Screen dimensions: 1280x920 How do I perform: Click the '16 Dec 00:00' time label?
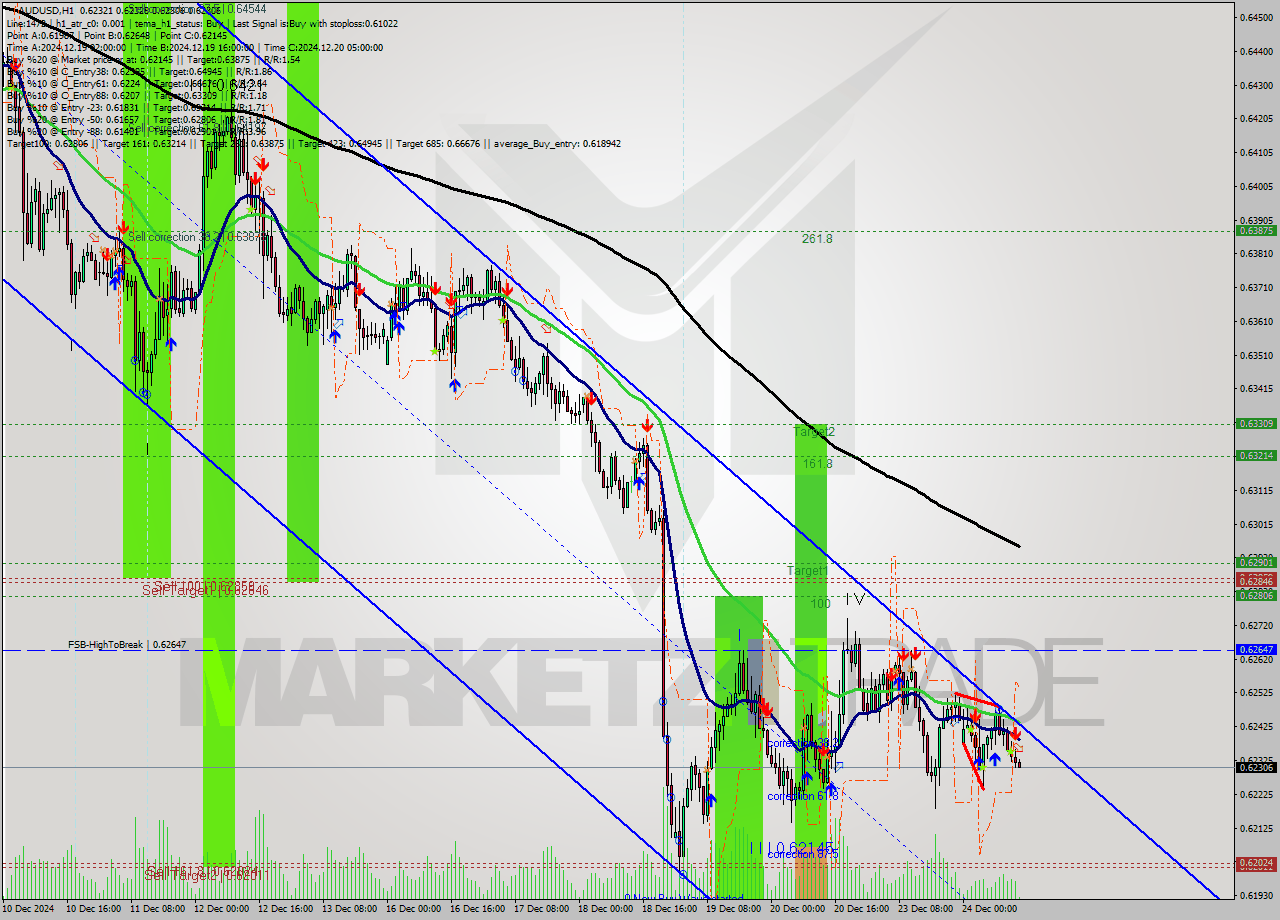point(412,909)
